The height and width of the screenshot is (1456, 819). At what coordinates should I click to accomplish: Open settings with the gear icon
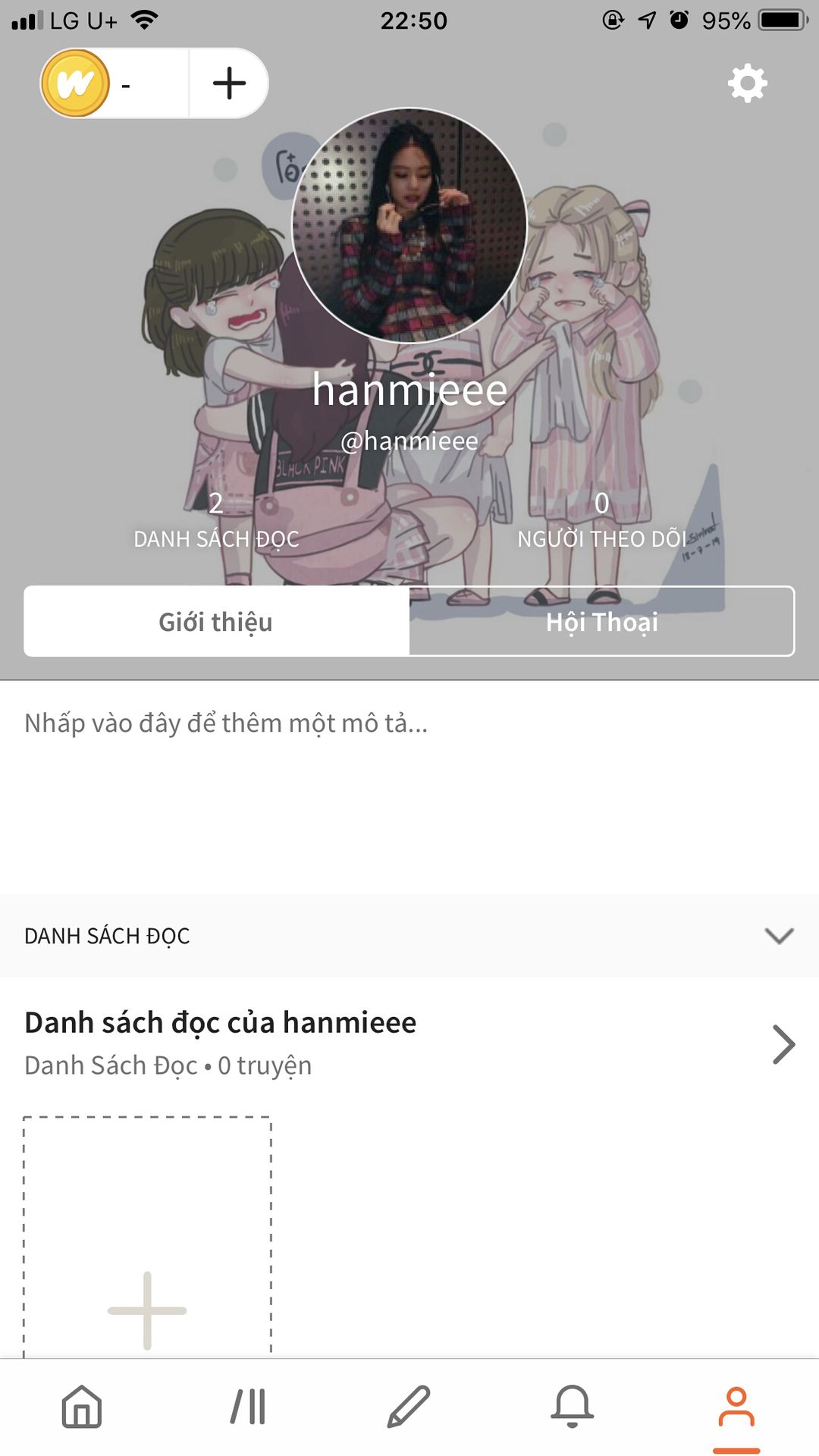coord(748,83)
